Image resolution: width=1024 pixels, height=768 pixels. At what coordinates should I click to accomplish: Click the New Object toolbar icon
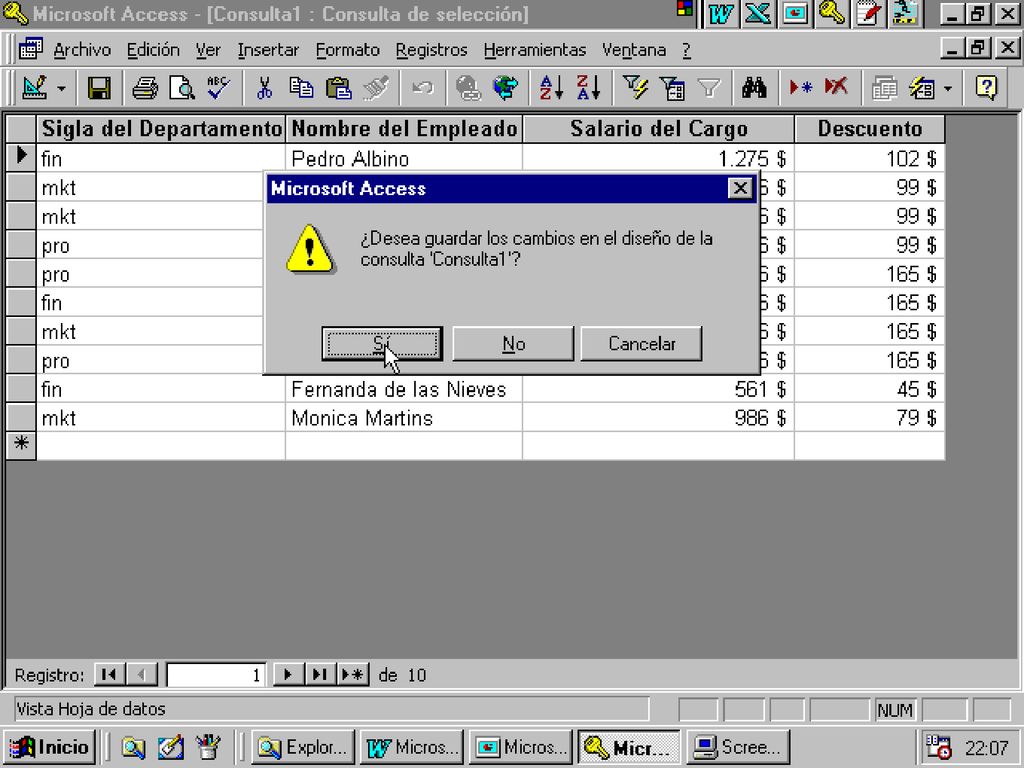pos(921,88)
